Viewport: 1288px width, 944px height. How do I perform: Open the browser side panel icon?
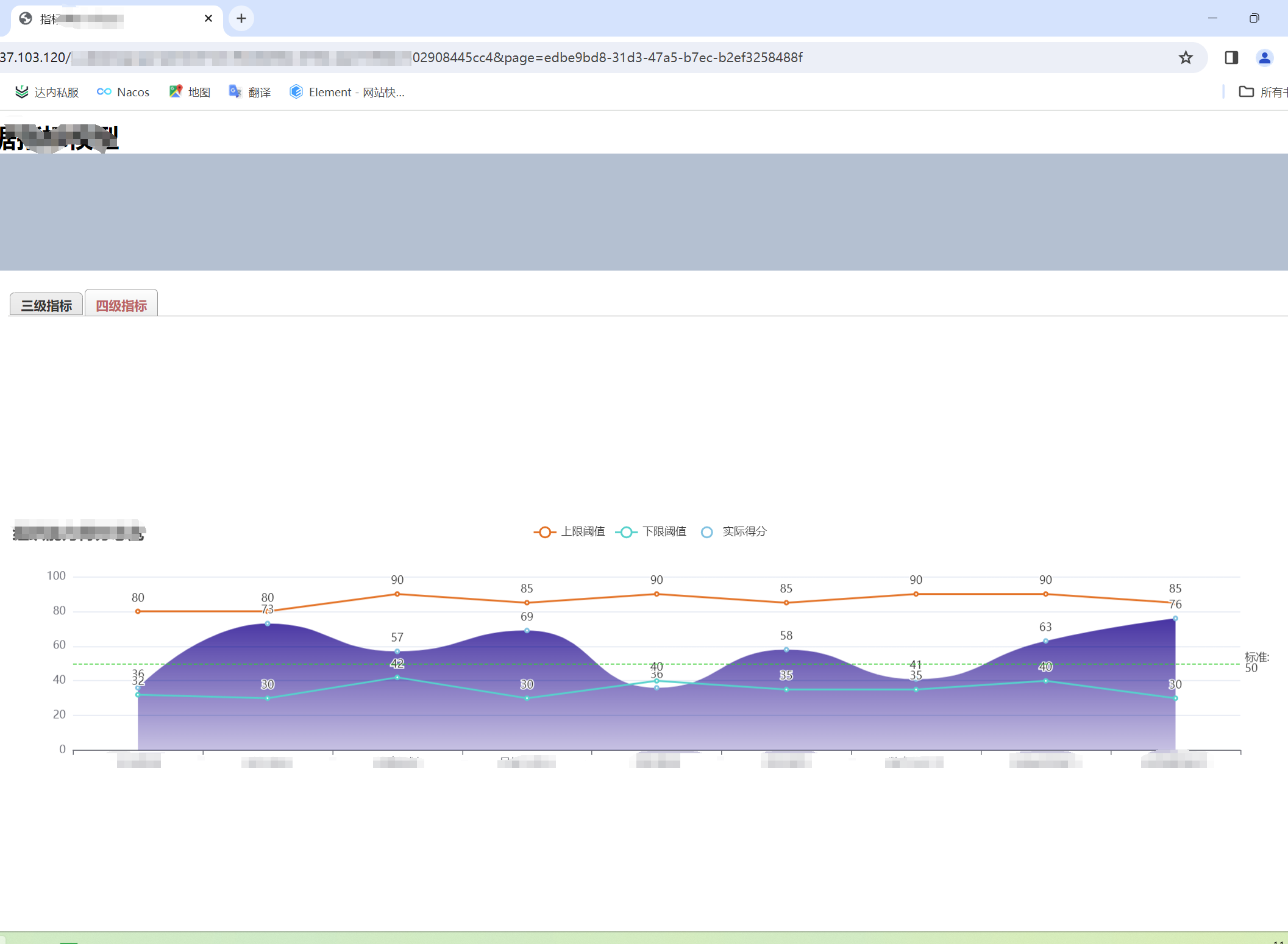(x=1231, y=58)
